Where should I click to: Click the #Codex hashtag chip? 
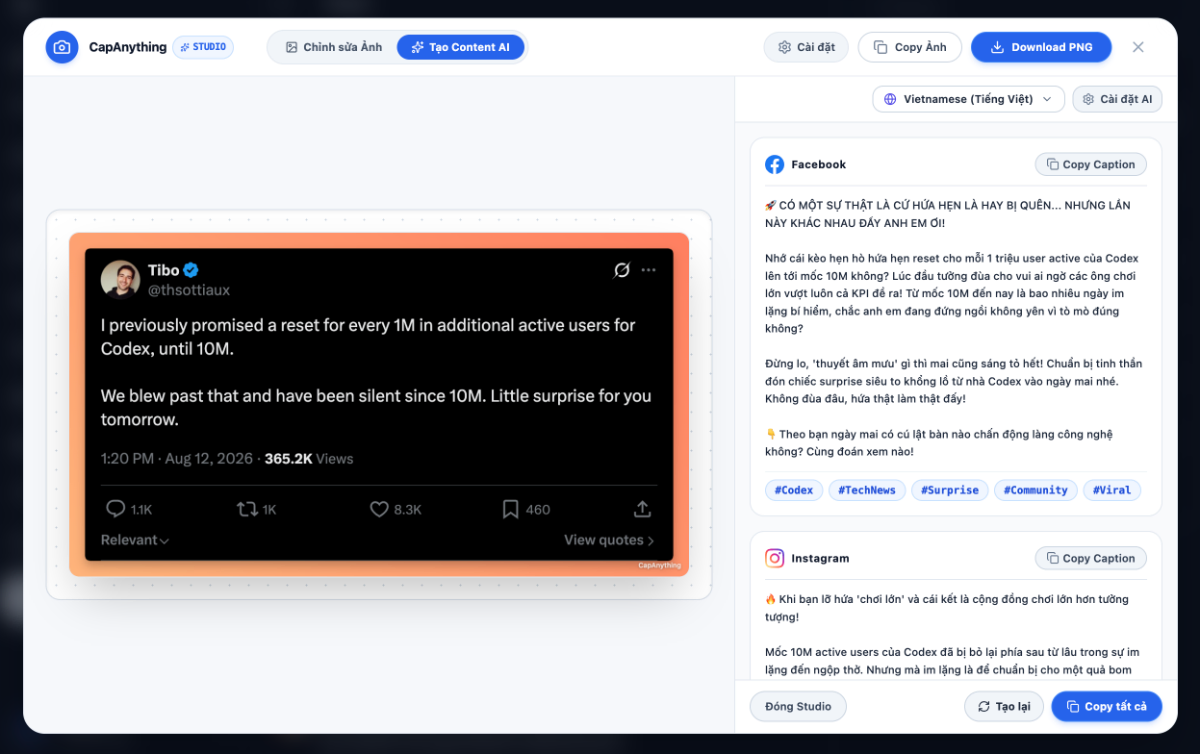point(794,490)
